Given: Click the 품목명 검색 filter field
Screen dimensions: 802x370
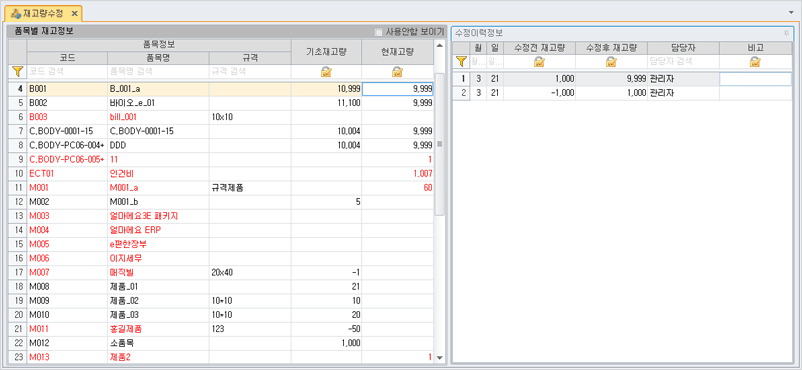Looking at the screenshot, I should [158, 72].
